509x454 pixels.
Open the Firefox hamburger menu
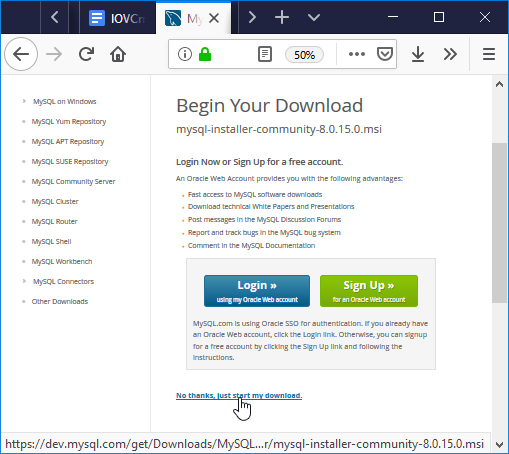[x=489, y=54]
